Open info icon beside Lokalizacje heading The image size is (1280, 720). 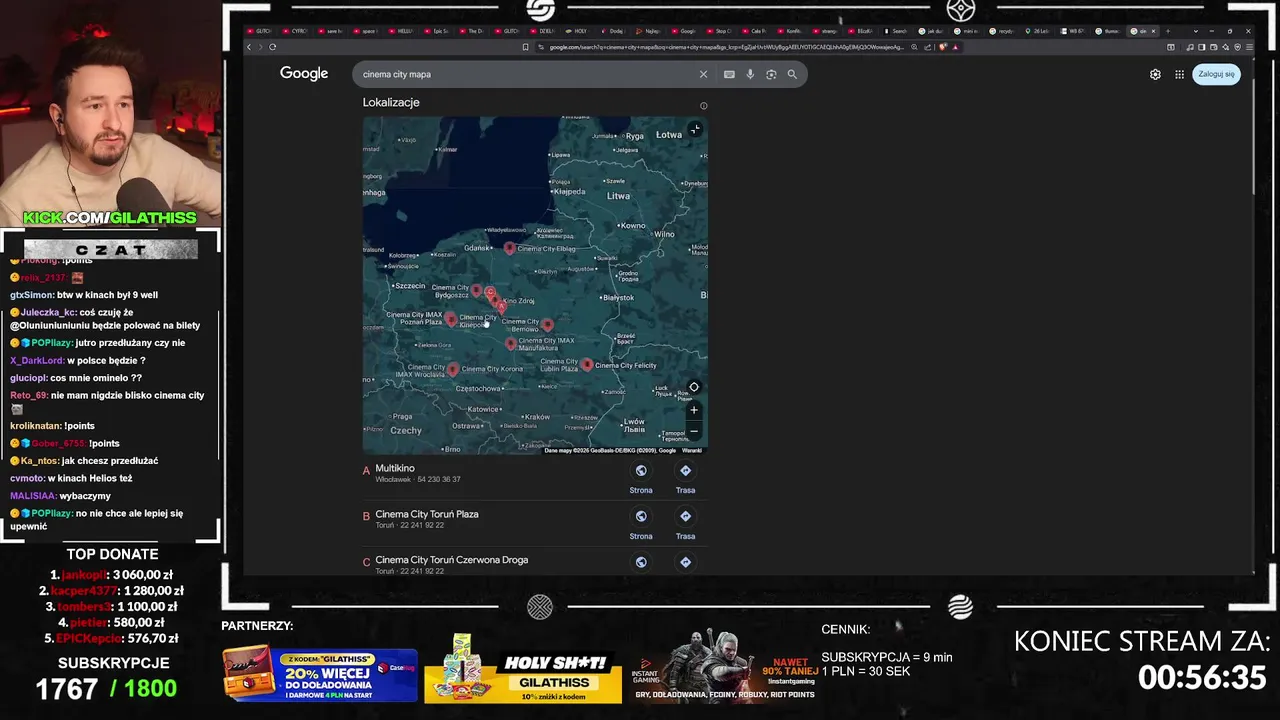[x=703, y=106]
